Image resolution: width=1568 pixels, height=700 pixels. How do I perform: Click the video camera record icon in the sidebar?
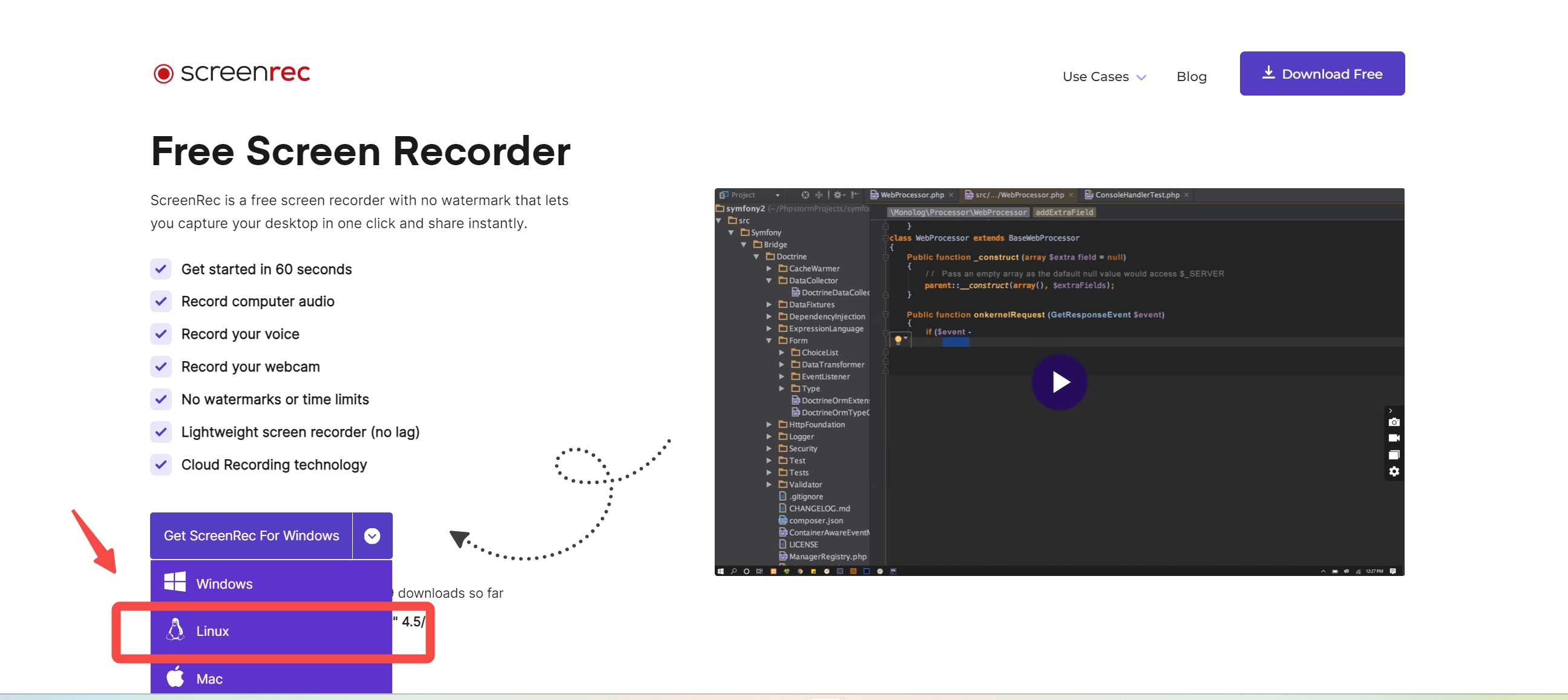coord(1394,438)
